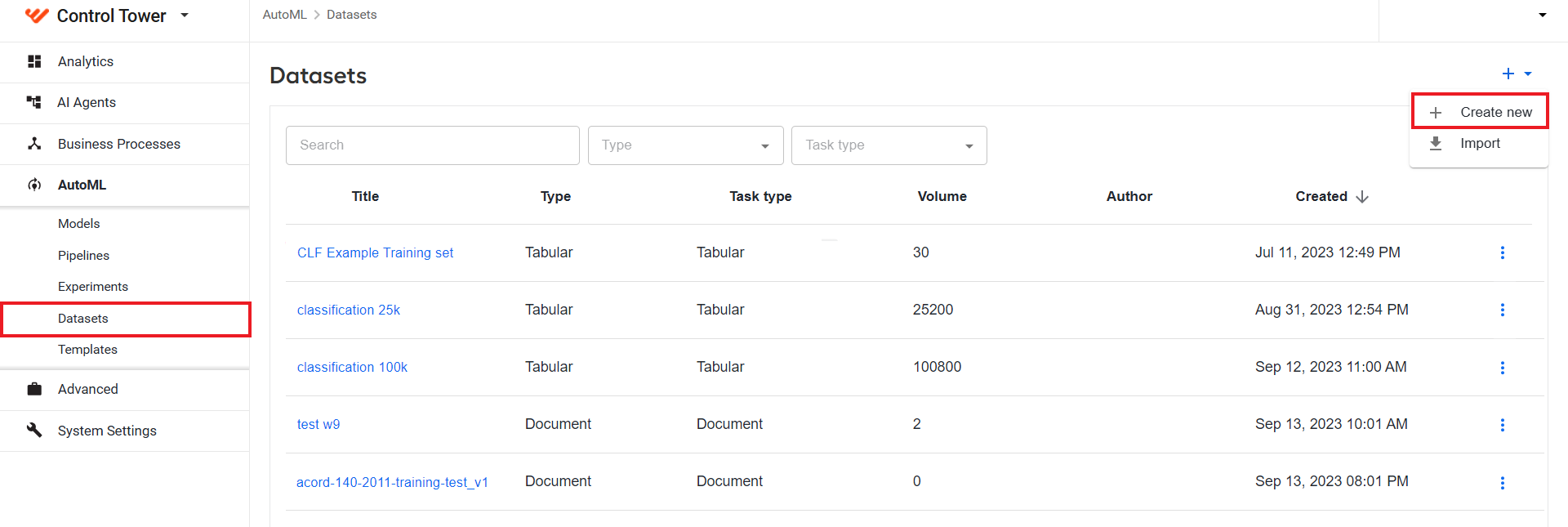The height and width of the screenshot is (527, 1568).
Task: Open more options for test w9
Action: [x=1502, y=425]
